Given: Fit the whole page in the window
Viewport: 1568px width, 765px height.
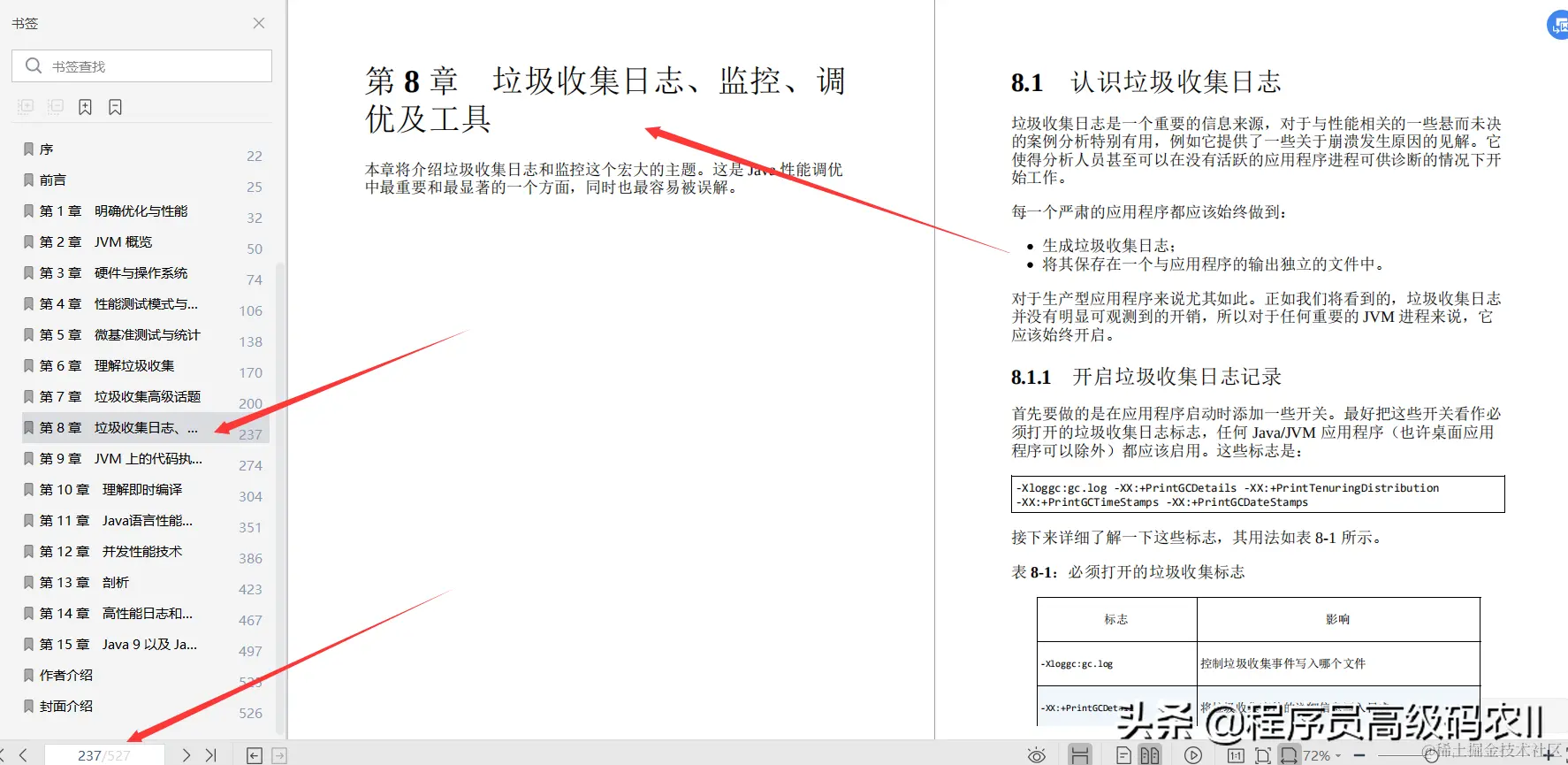Looking at the screenshot, I should click(1263, 755).
